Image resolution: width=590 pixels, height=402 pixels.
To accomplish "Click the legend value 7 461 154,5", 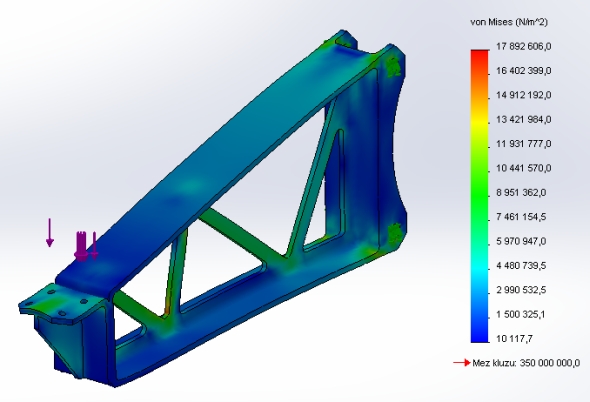I will point(521,217).
